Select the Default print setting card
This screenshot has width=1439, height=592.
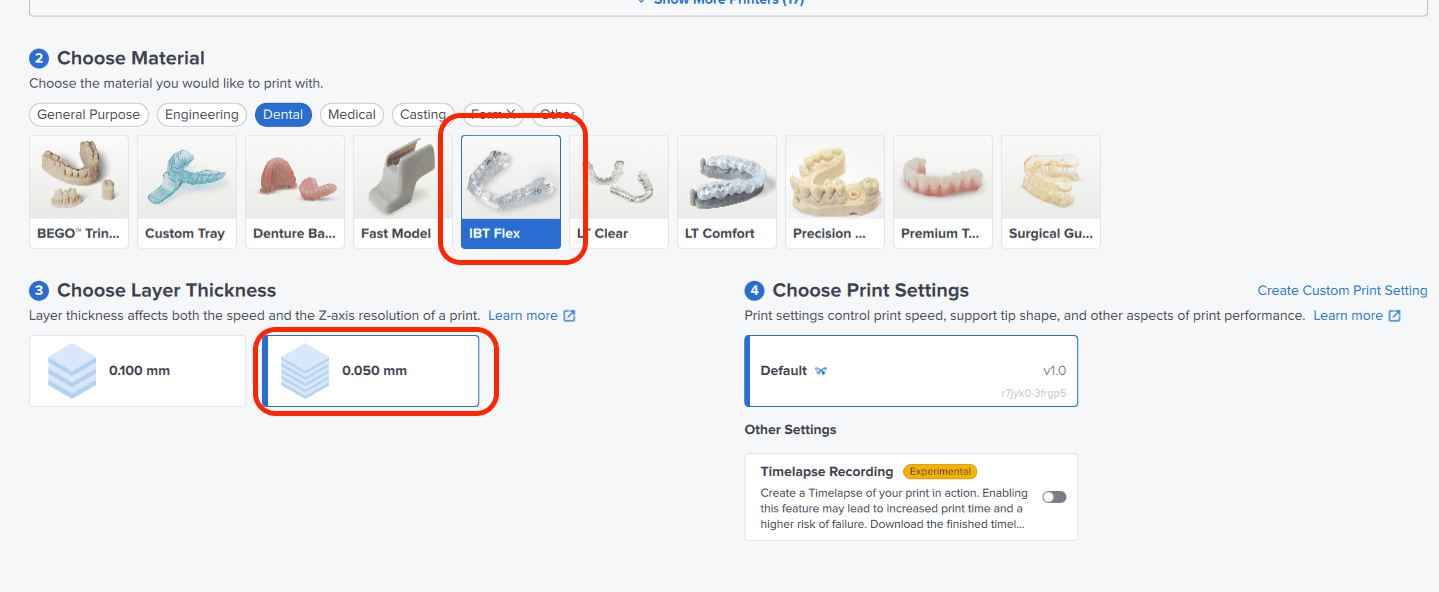pyautogui.click(x=910, y=371)
